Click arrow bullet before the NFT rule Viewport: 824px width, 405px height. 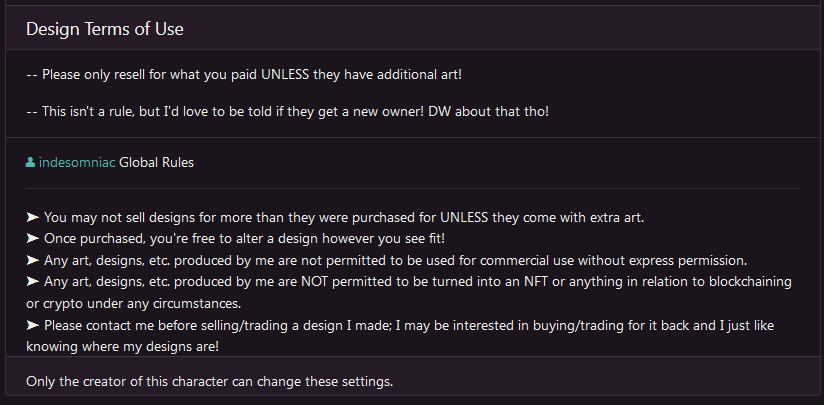pyautogui.click(x=33, y=282)
